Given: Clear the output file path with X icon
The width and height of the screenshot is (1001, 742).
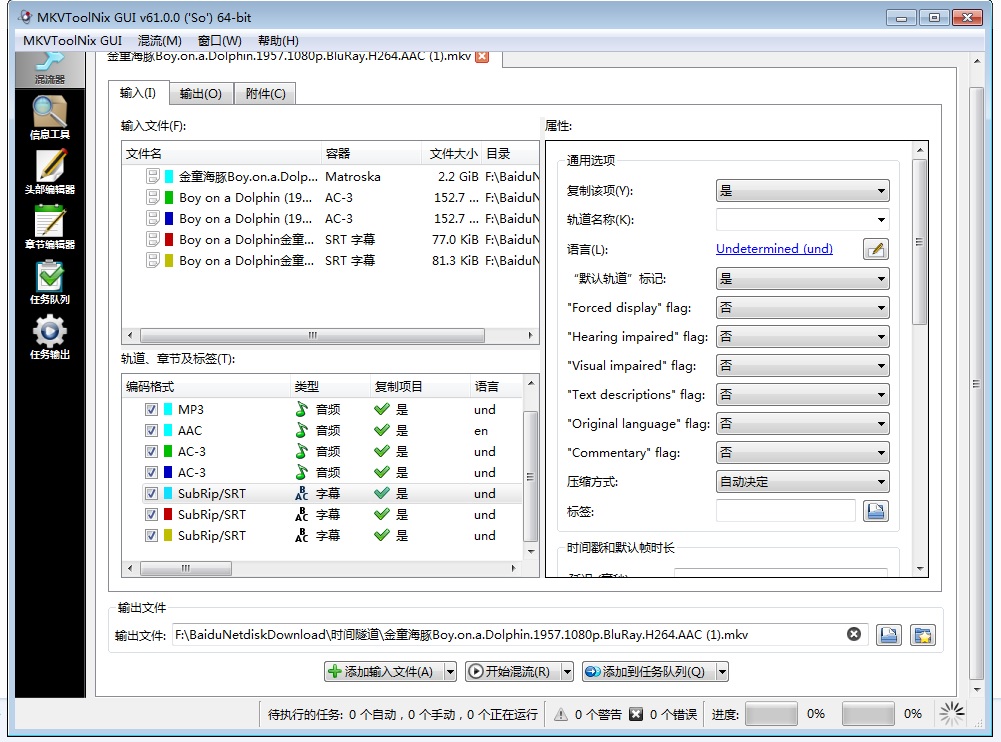Looking at the screenshot, I should (x=854, y=634).
